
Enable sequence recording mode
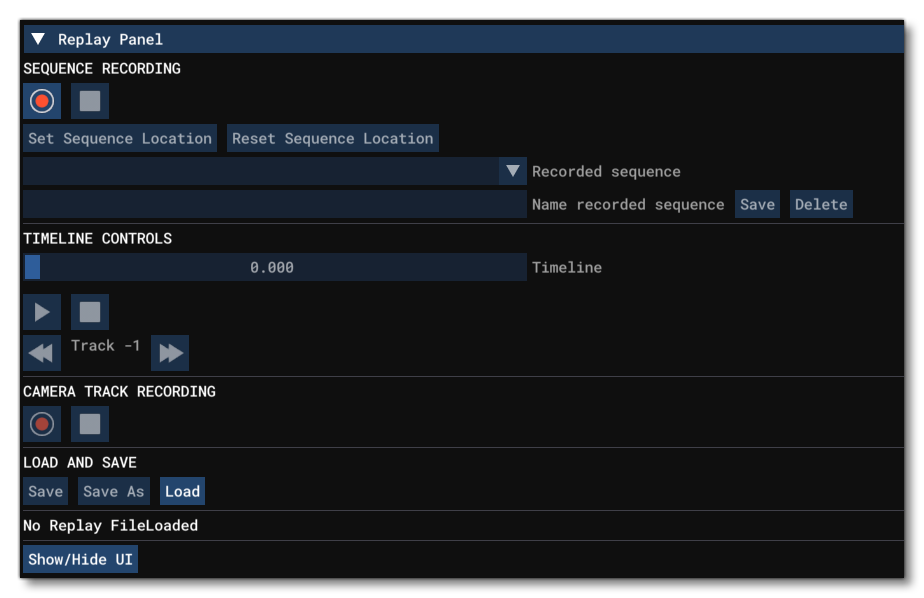(41, 100)
